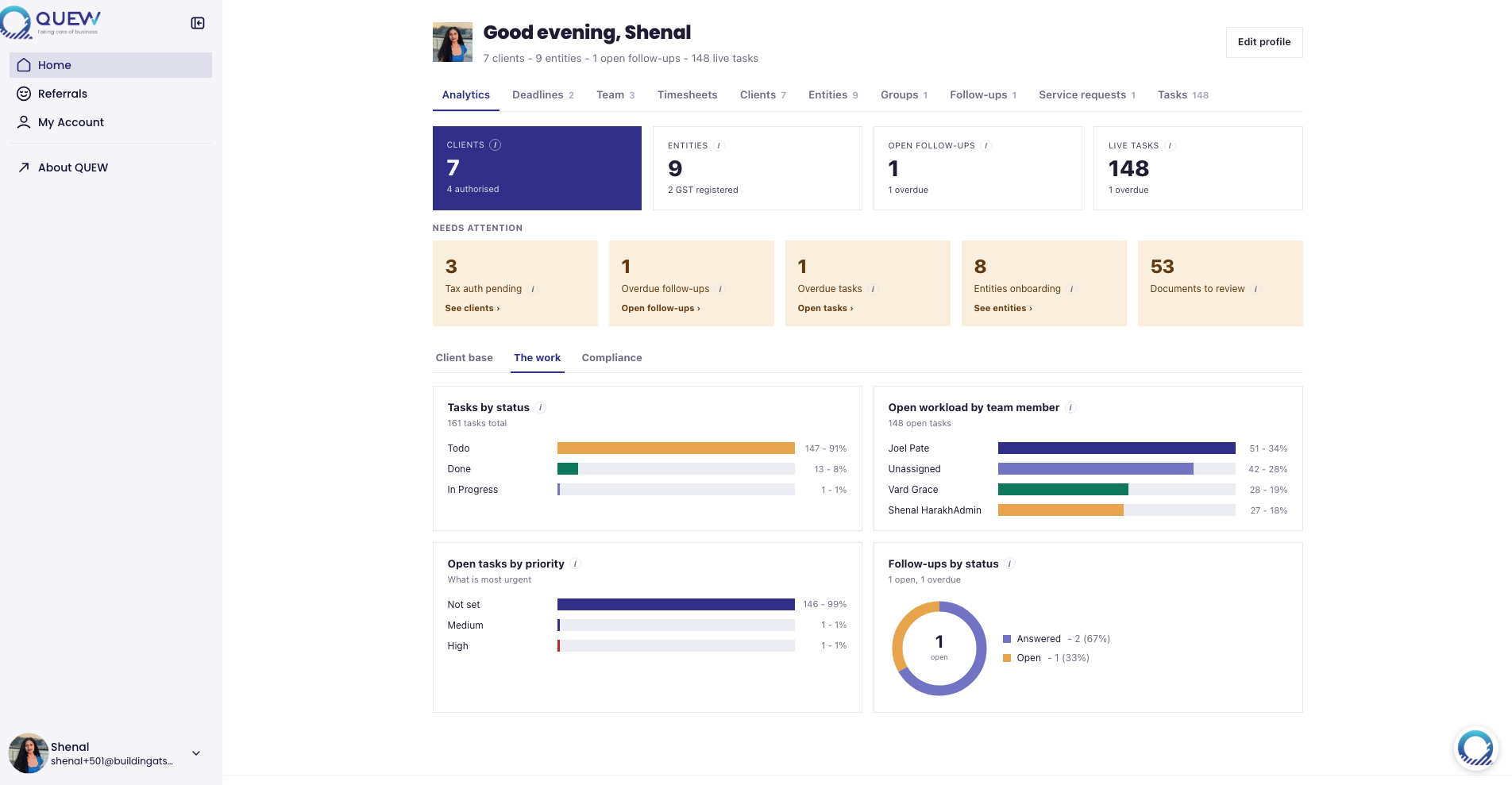
Task: Click info icon next to Follow-ups by status
Action: tap(1010, 564)
